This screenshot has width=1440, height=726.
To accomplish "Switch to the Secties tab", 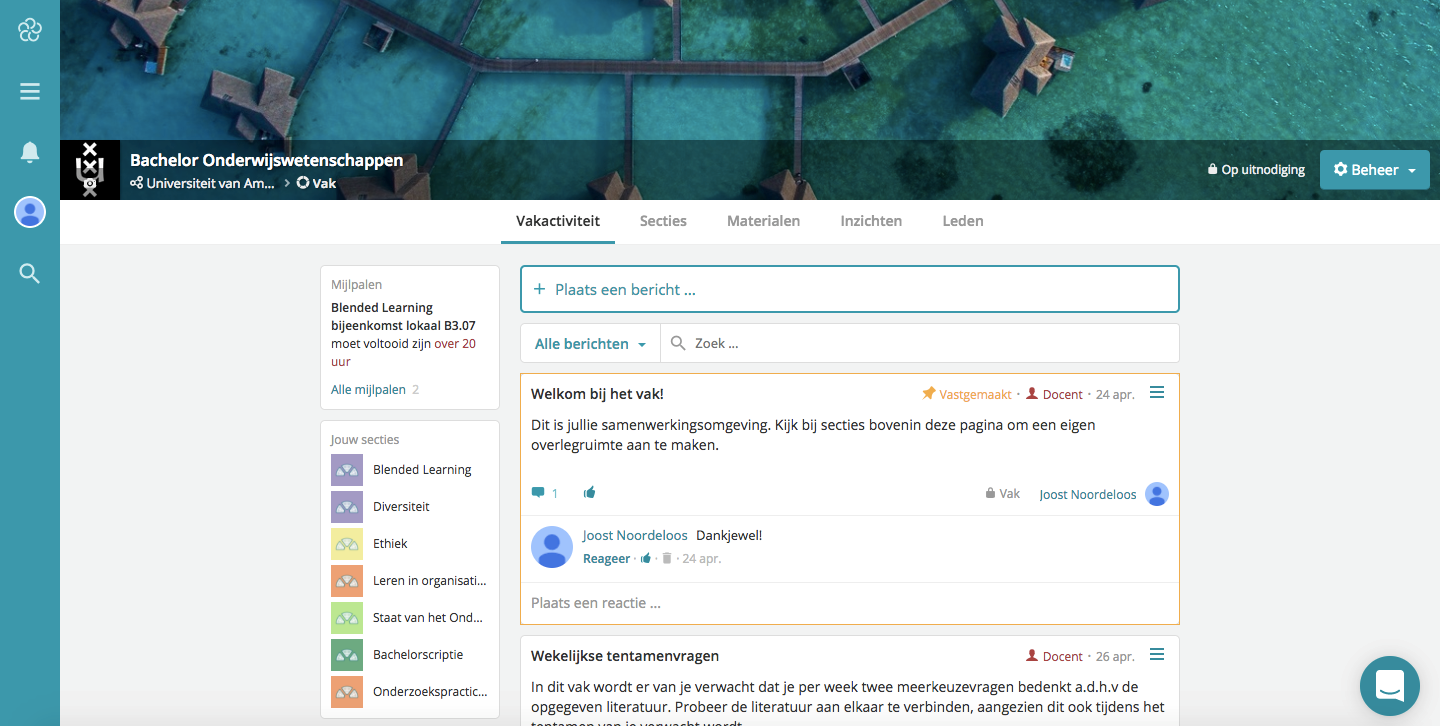I will click(663, 221).
